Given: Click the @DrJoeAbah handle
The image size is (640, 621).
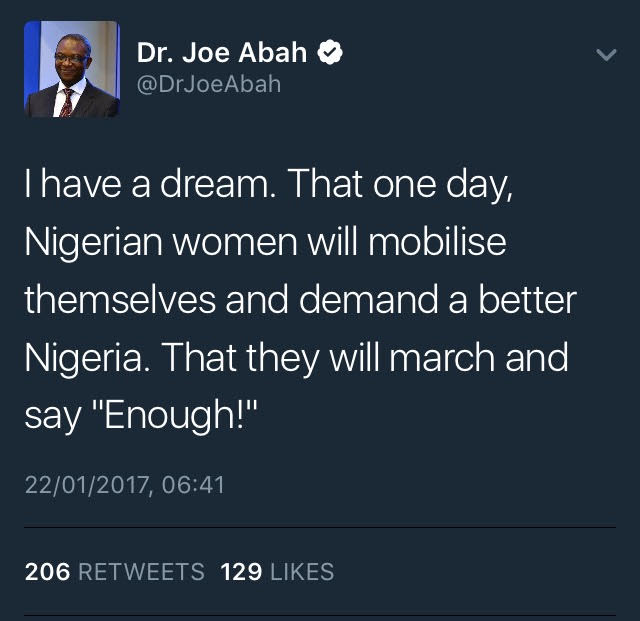Looking at the screenshot, I should coord(209,85).
